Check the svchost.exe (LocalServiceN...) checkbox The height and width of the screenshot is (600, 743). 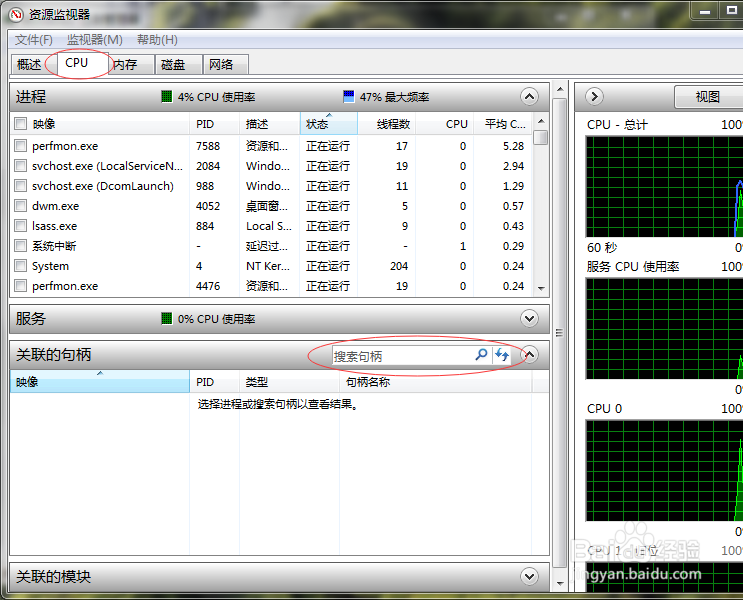coord(20,166)
